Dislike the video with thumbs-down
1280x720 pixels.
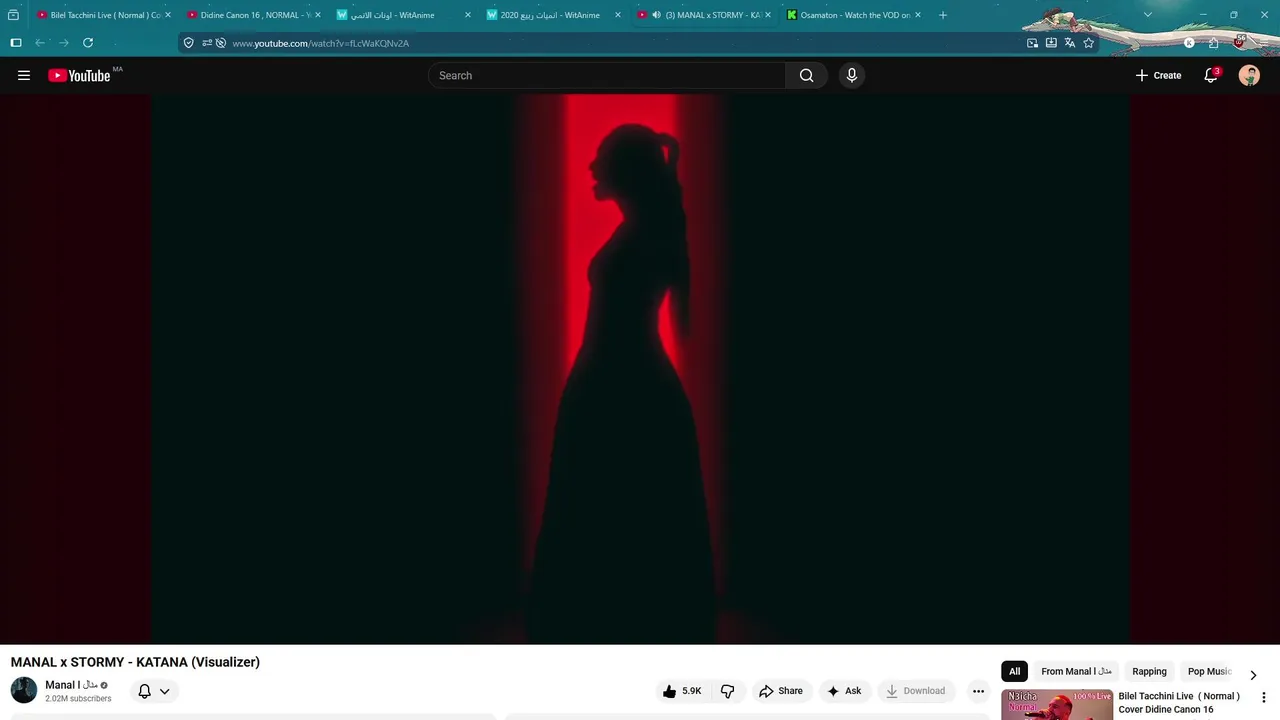point(727,691)
